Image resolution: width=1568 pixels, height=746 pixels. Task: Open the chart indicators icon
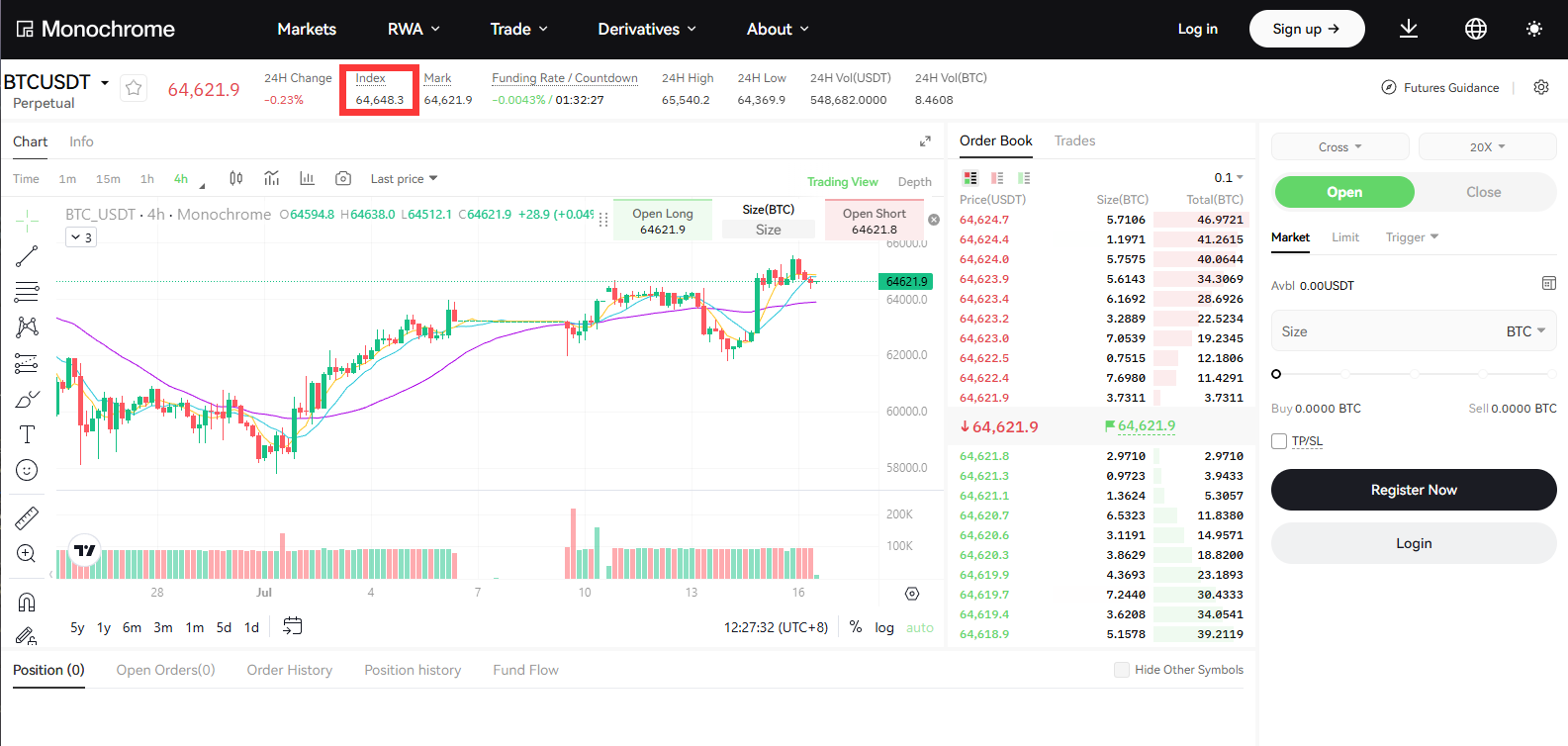(x=272, y=178)
